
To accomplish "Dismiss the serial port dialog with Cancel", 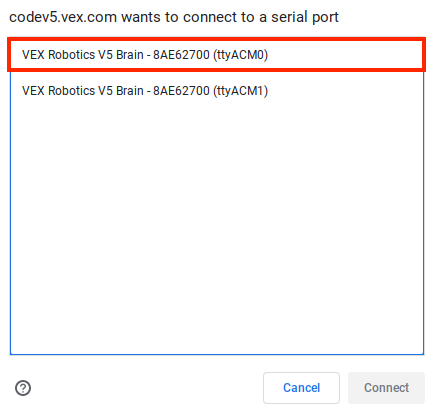I will (x=301, y=388).
